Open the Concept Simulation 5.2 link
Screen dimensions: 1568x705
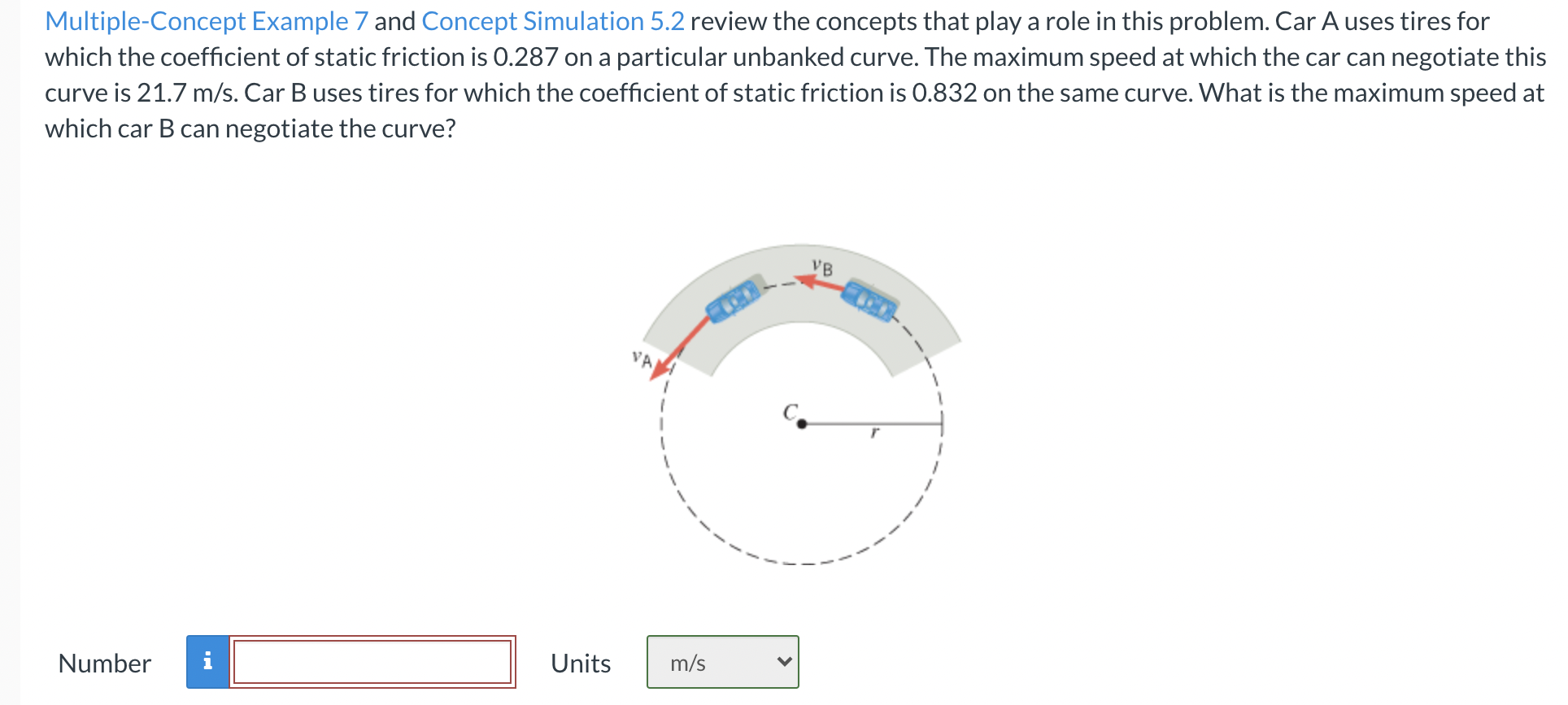(552, 20)
